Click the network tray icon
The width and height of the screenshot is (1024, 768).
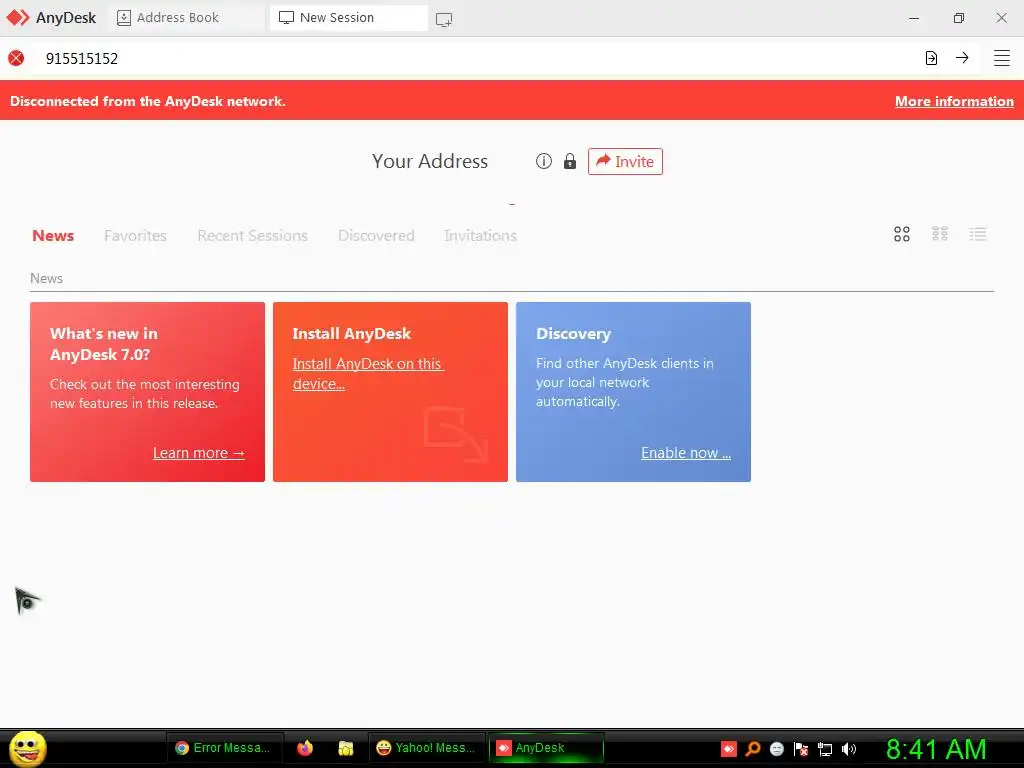tap(825, 749)
